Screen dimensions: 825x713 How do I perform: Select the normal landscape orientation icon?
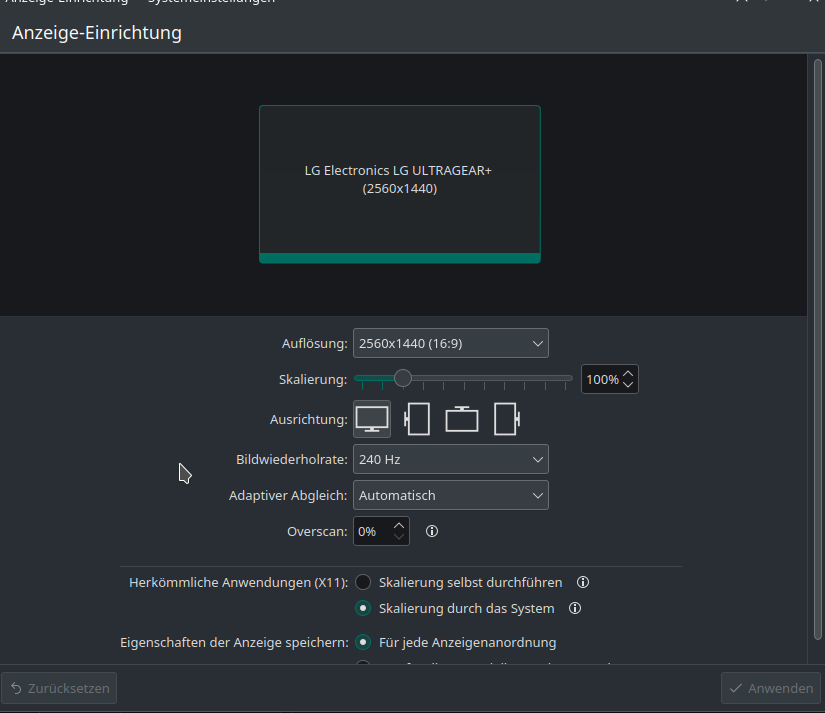coord(372,419)
